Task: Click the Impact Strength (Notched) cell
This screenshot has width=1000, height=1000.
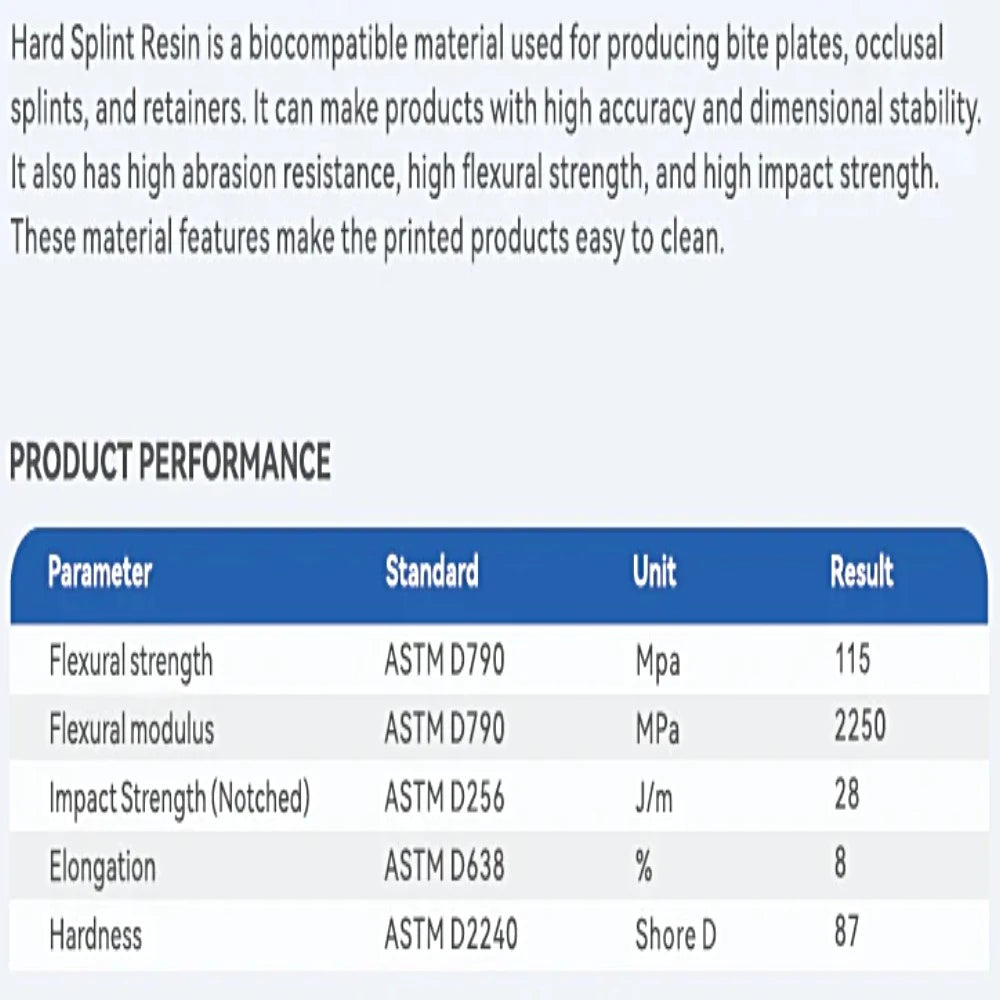Action: (180, 798)
